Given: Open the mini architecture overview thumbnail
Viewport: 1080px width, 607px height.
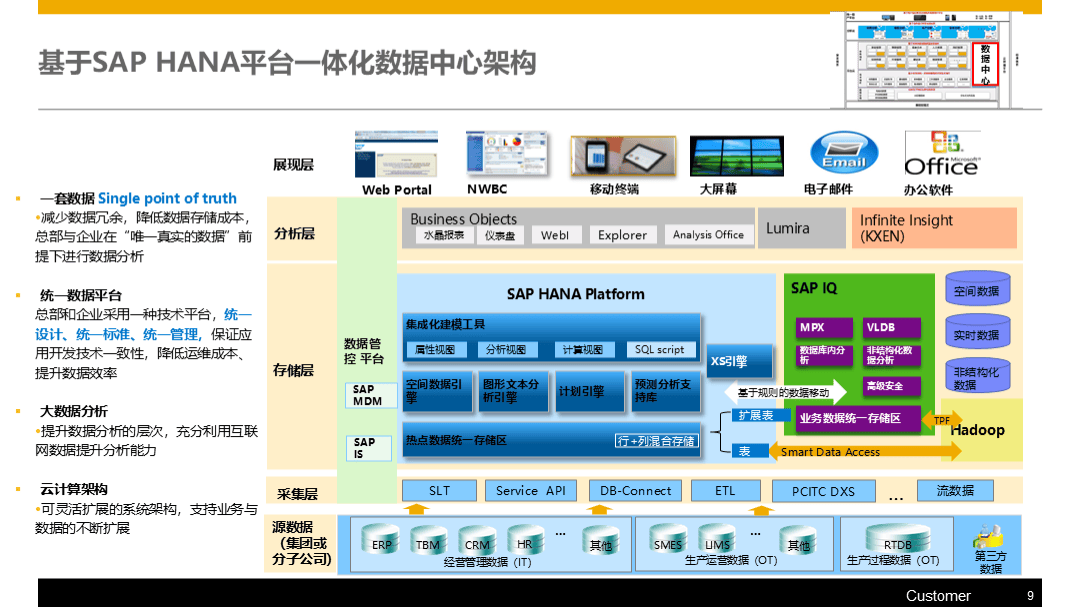Looking at the screenshot, I should click(x=928, y=60).
